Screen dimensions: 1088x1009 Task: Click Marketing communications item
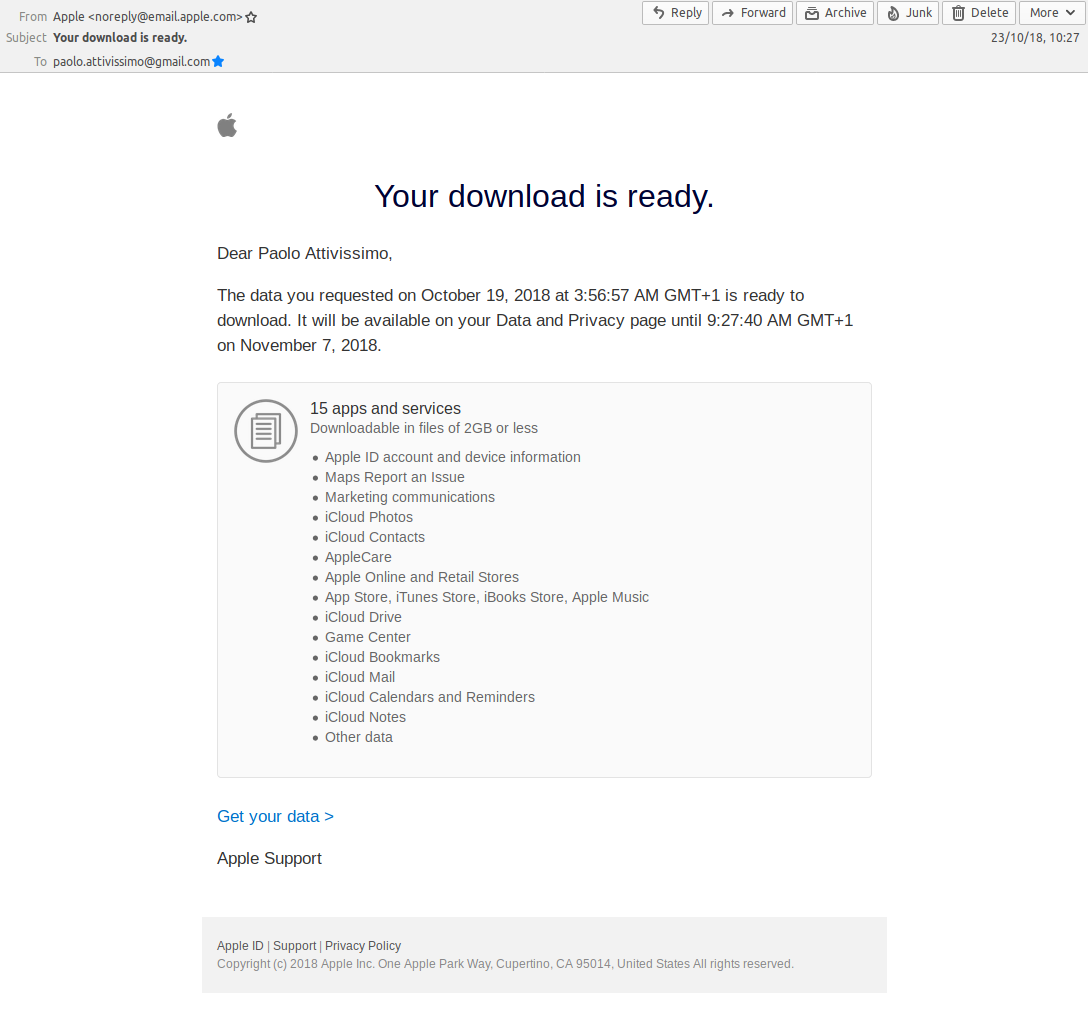coord(410,498)
